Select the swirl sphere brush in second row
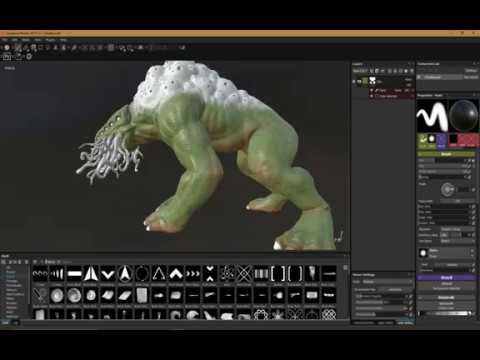Image resolution: width=480 pixels, height=360 pixels. 74,296
